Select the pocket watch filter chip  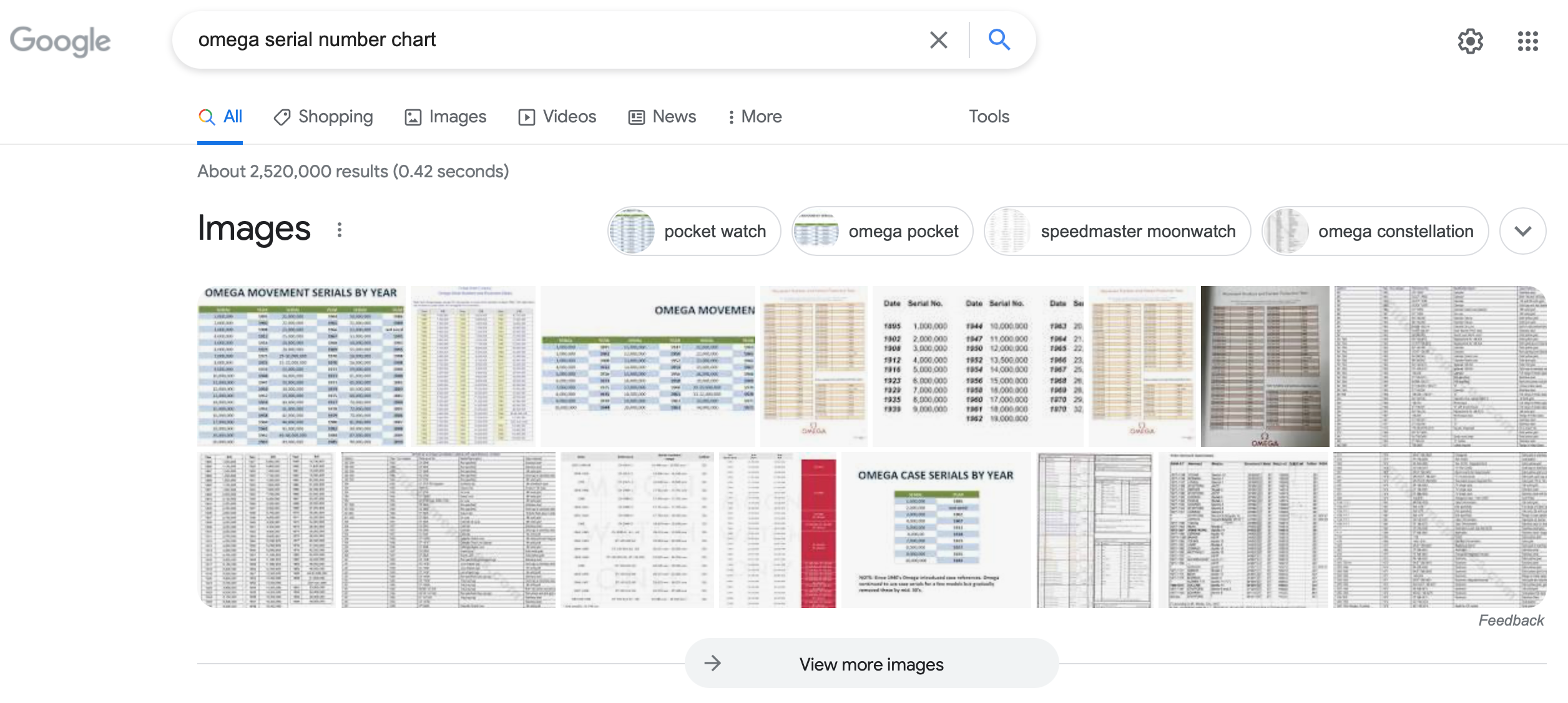(694, 231)
